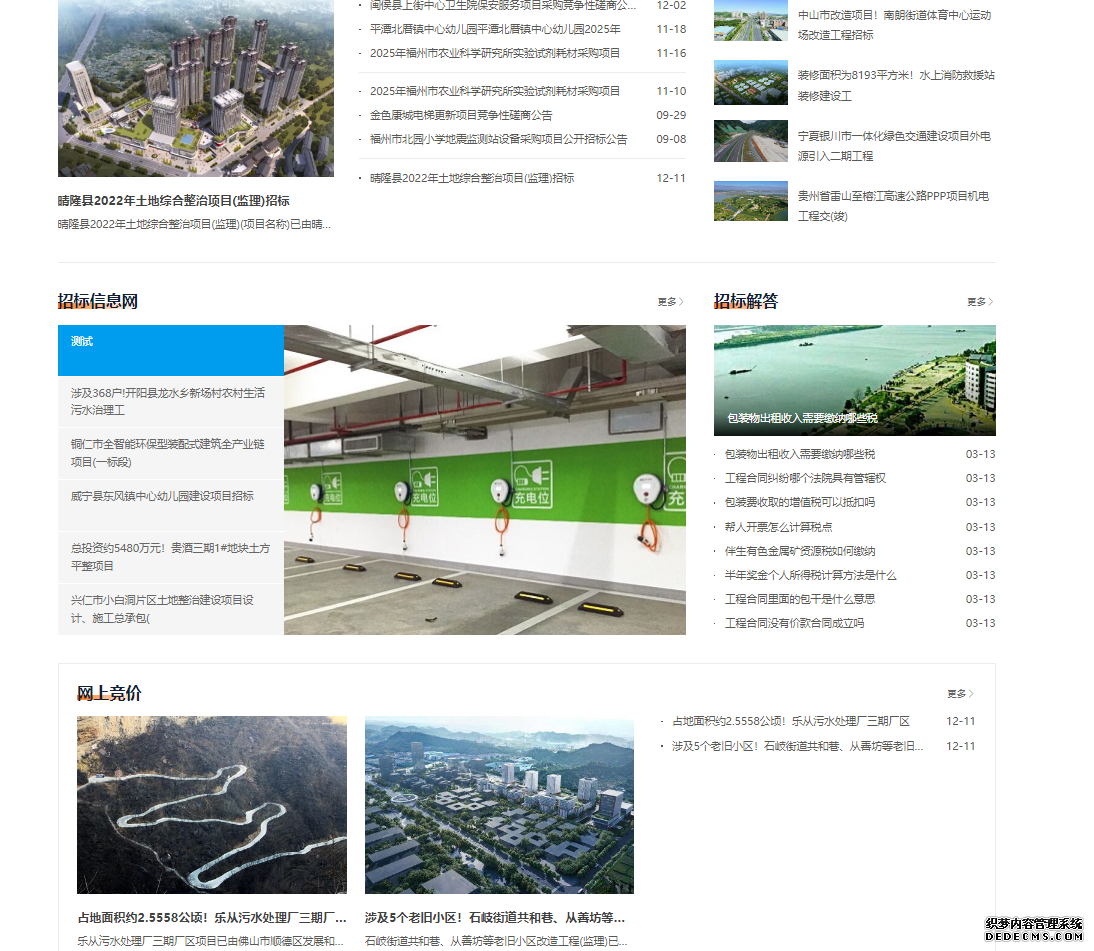Screen dimensions: 1094x951
Task: Click thumbnail beside 宁夏银川市一体化绿色交通建设项目
Action: pyautogui.click(x=750, y=141)
